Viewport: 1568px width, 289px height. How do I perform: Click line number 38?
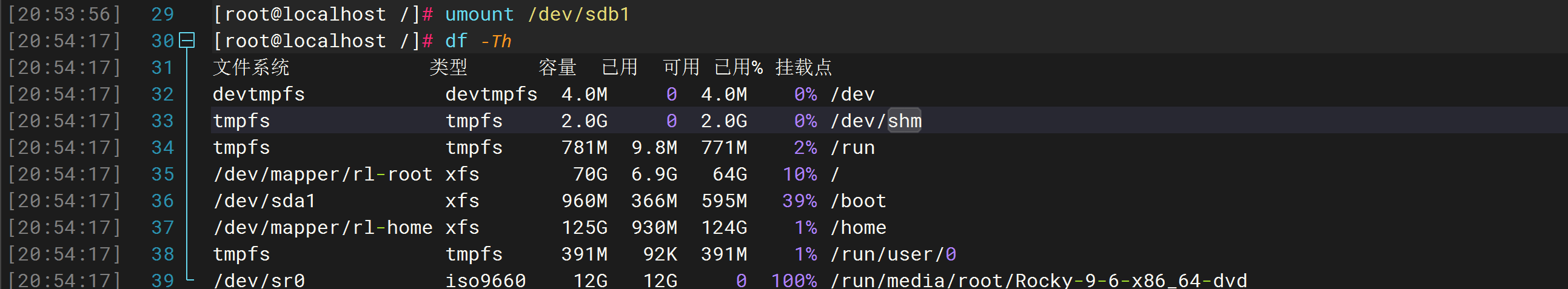[x=162, y=254]
